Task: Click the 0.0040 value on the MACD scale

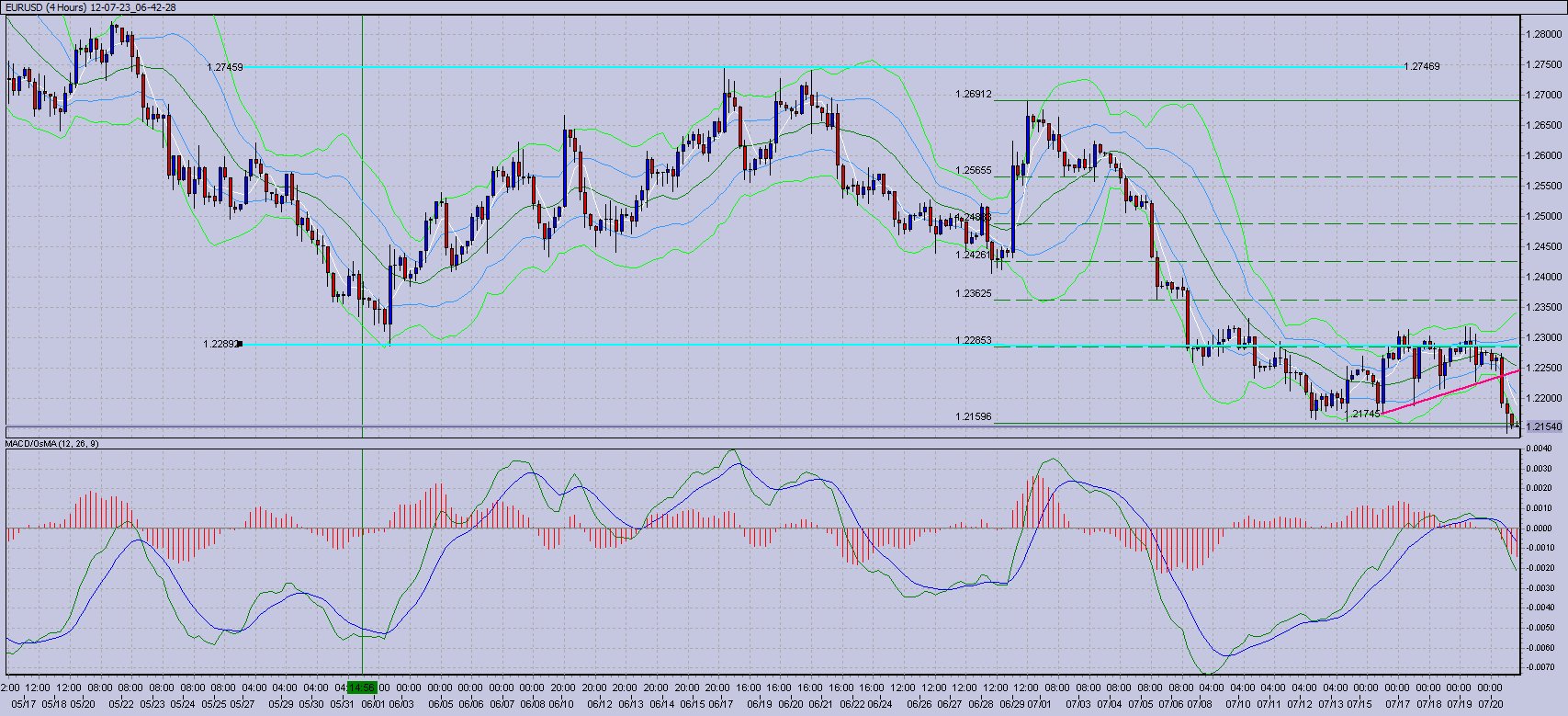Action: pos(1539,449)
